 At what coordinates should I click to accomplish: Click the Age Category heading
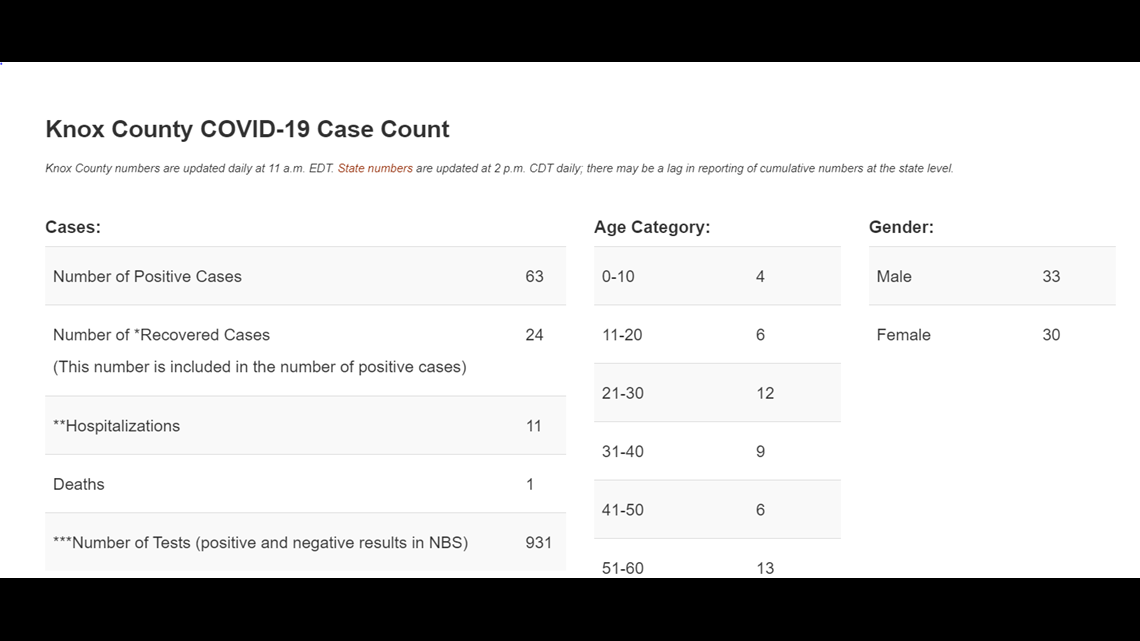pos(652,227)
